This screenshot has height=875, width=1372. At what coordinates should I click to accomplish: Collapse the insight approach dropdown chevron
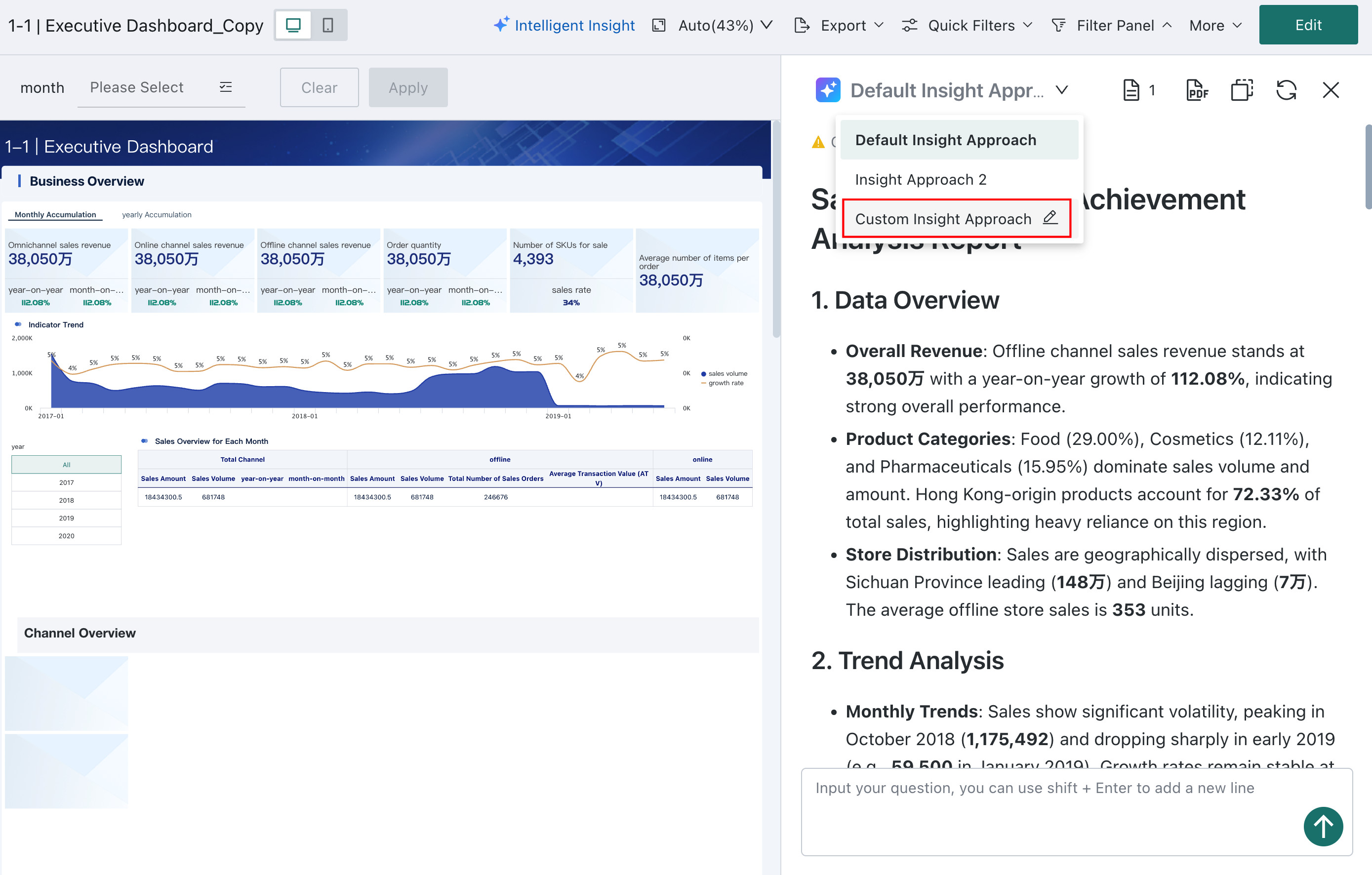click(x=1061, y=90)
